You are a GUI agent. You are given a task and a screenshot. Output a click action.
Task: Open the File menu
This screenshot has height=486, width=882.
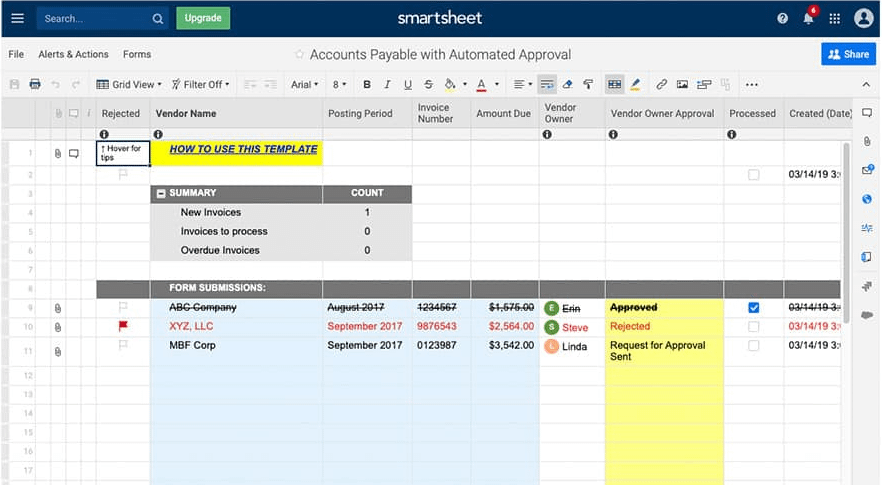16,55
